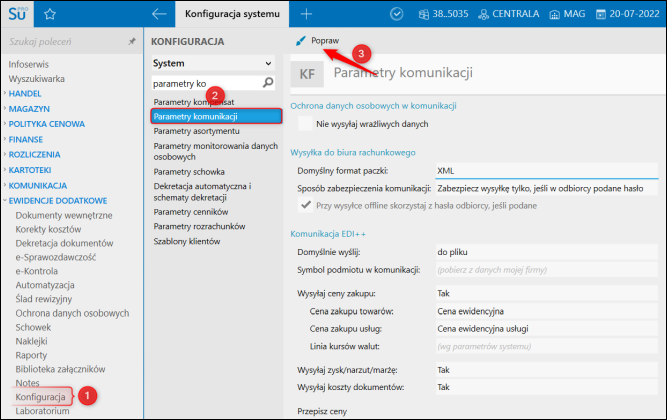Open the date 20-07-2022 calendar
The width and height of the screenshot is (667, 420).
click(x=627, y=14)
